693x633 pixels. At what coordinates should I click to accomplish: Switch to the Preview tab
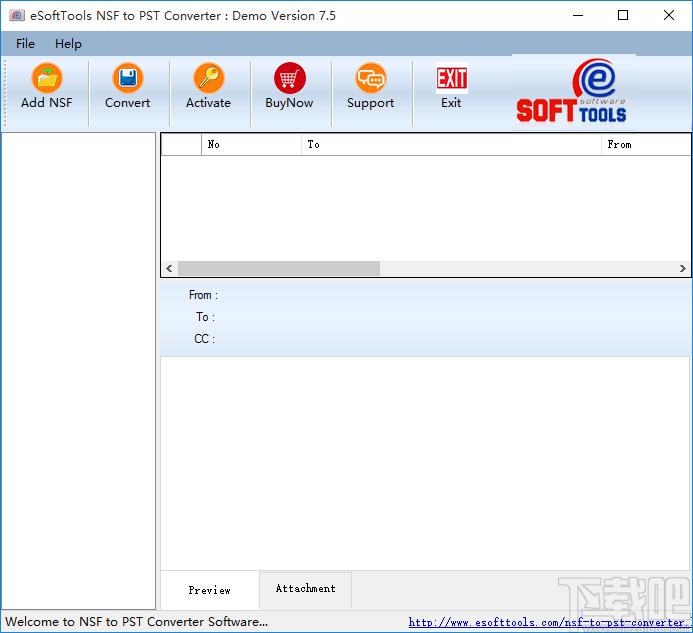pos(209,590)
